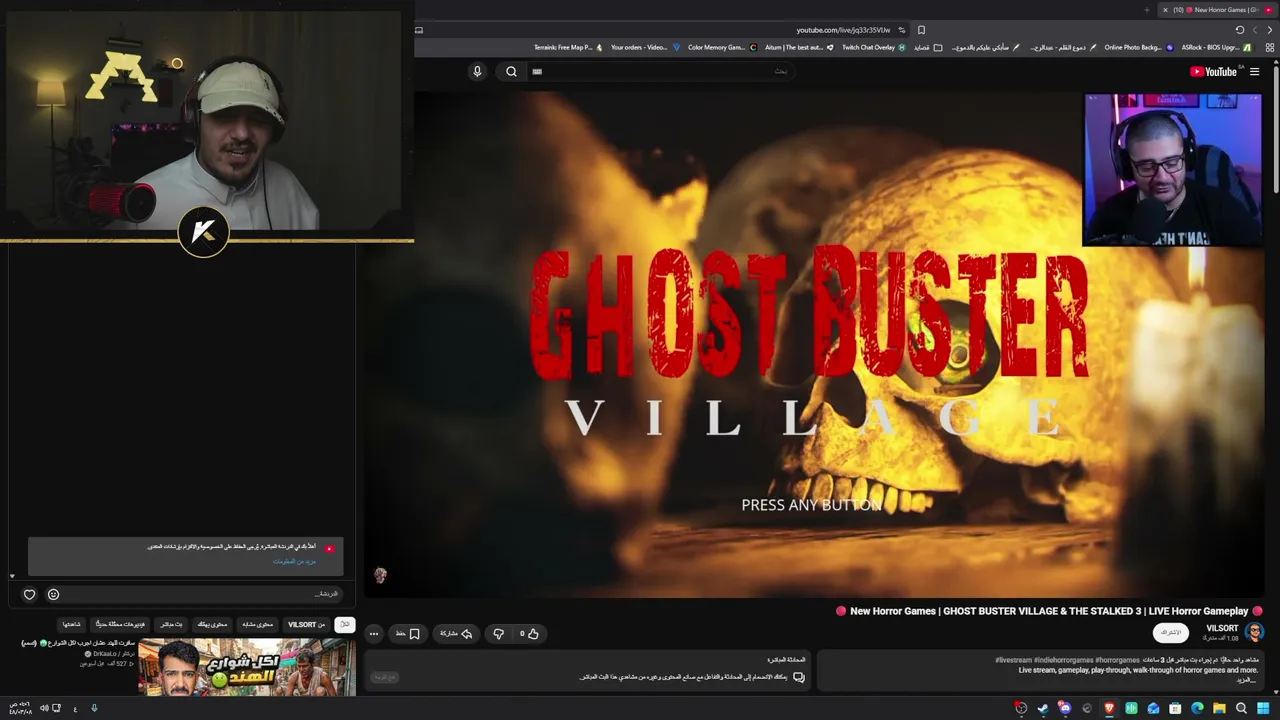
Task: Open Microsoft Store from the taskbar
Action: [x=1175, y=708]
